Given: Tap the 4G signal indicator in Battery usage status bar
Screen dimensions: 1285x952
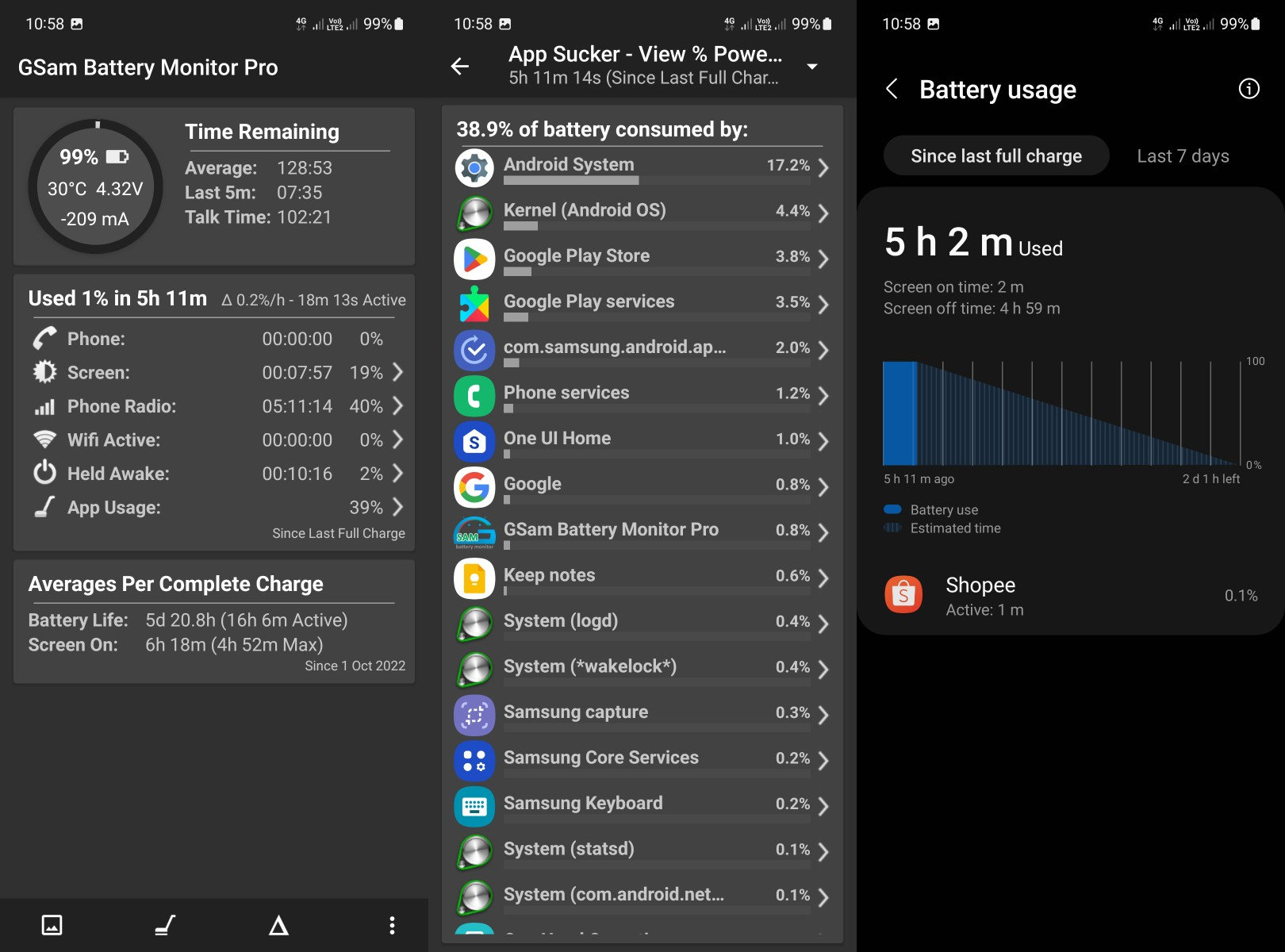Looking at the screenshot, I should point(1157,24).
